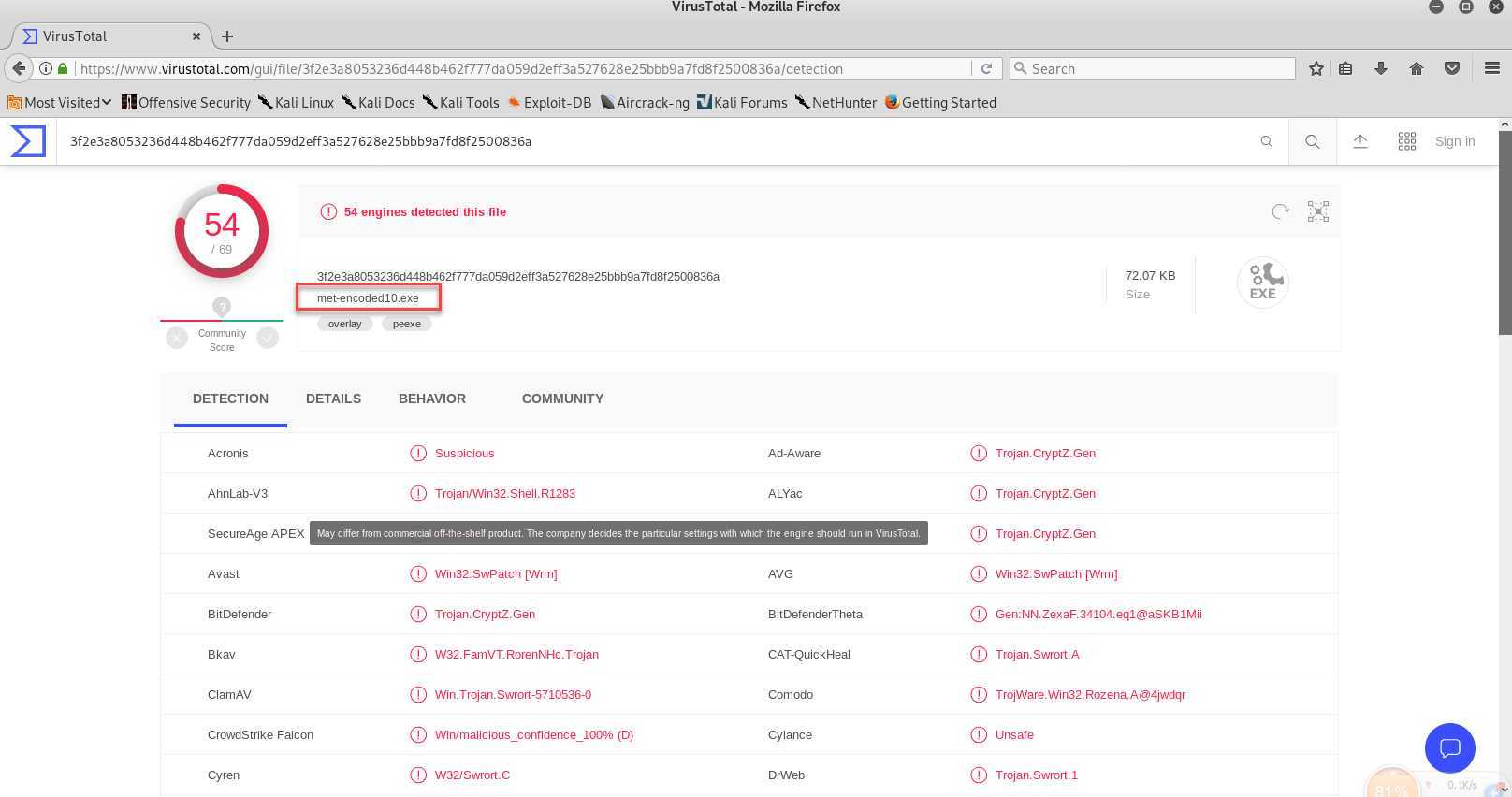Open Aircrack-ng bookmark
Image resolution: width=1512 pixels, height=797 pixels.
click(x=645, y=102)
